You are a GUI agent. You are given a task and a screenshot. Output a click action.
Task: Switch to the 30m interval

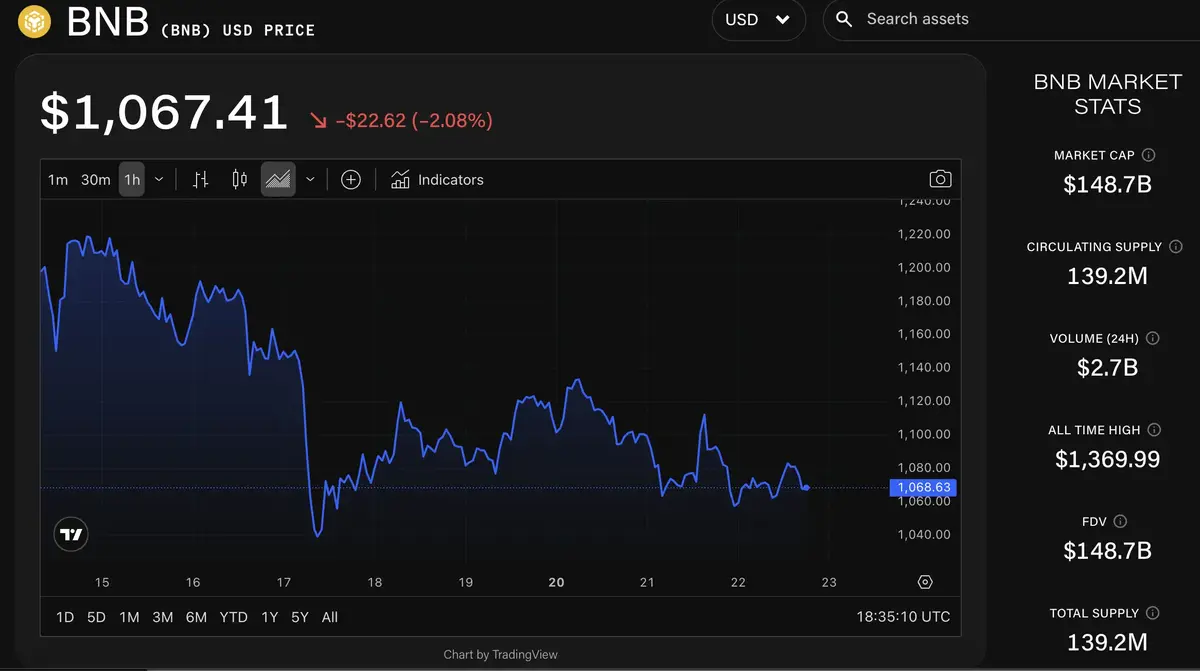[95, 180]
